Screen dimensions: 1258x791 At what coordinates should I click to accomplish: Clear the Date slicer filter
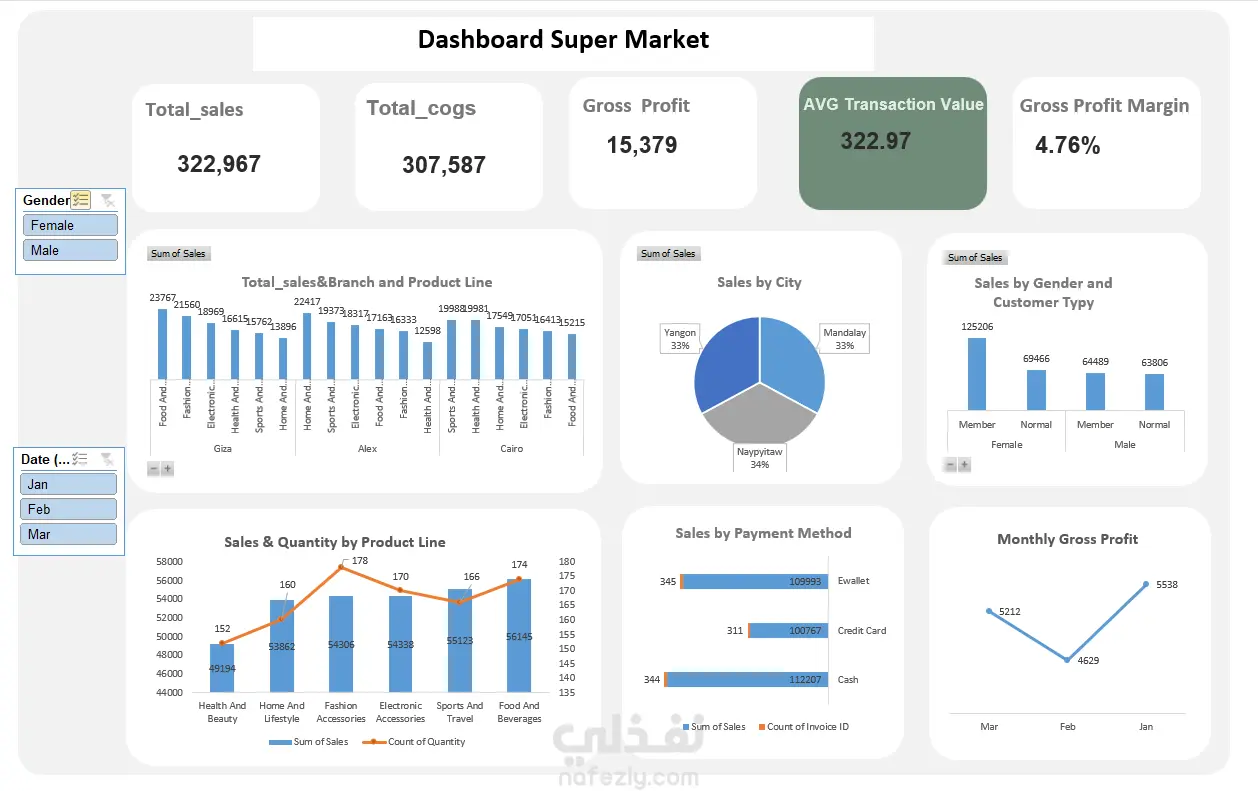pos(107,459)
